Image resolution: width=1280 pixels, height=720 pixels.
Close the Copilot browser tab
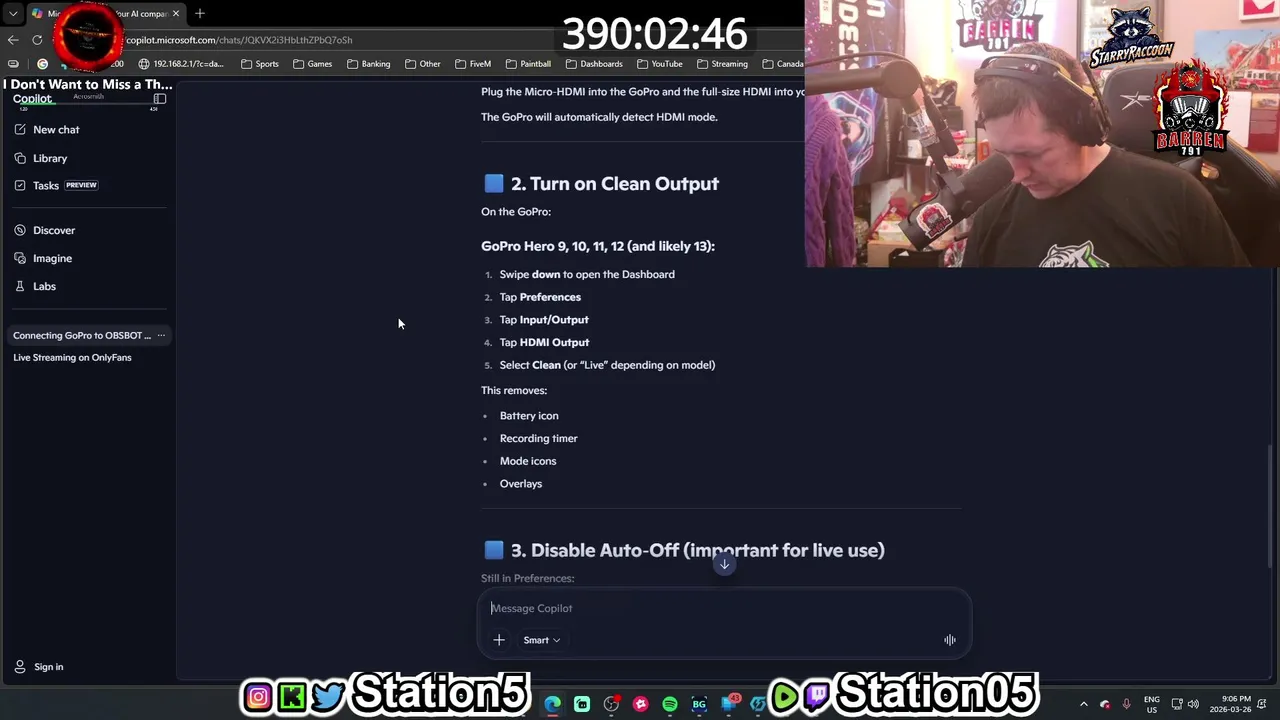pyautogui.click(x=176, y=14)
